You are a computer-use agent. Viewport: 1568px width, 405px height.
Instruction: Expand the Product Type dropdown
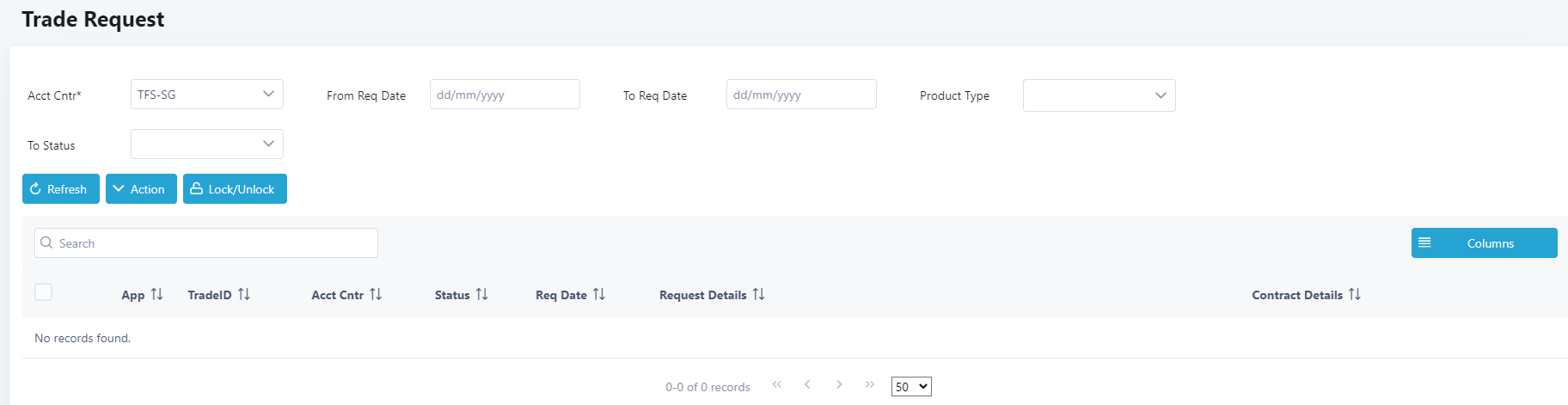1099,95
